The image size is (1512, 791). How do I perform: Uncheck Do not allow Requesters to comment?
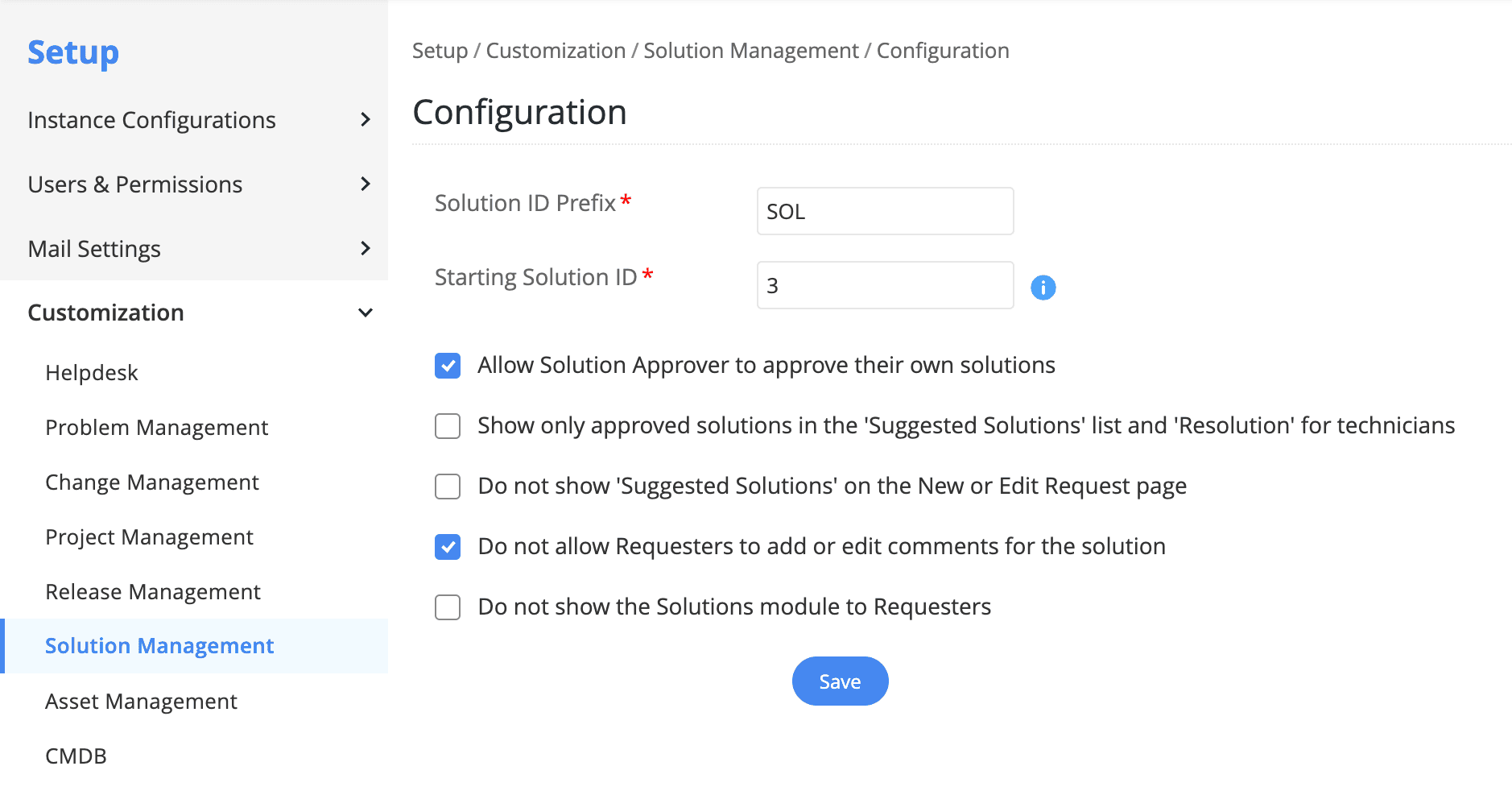click(448, 547)
